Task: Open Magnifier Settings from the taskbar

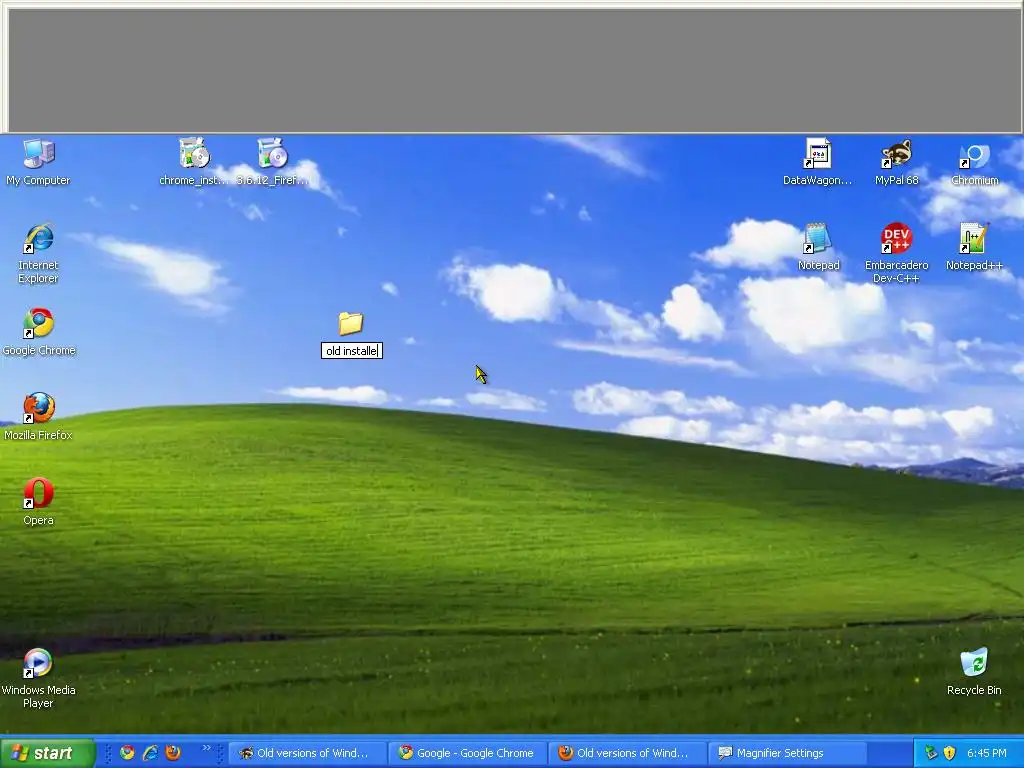Action: coord(788,753)
